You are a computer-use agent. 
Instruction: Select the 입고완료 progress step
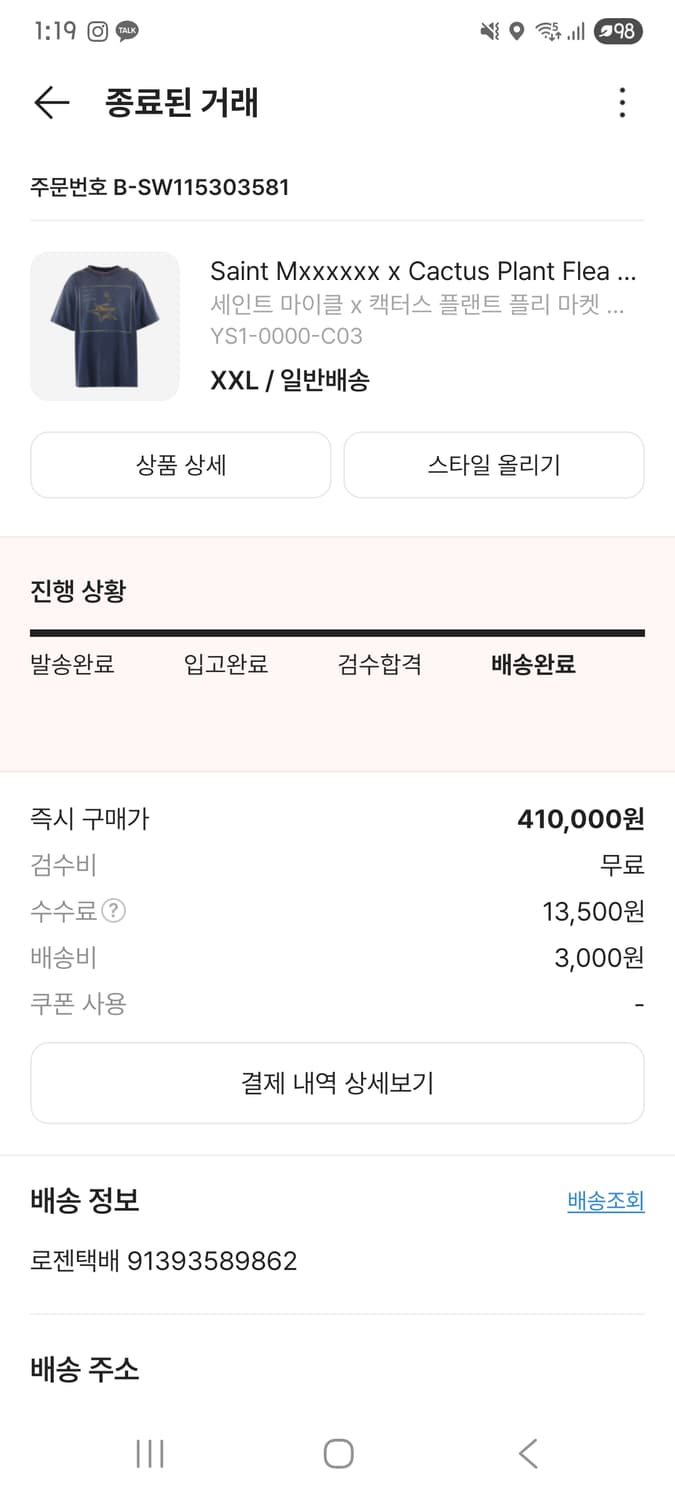point(227,665)
